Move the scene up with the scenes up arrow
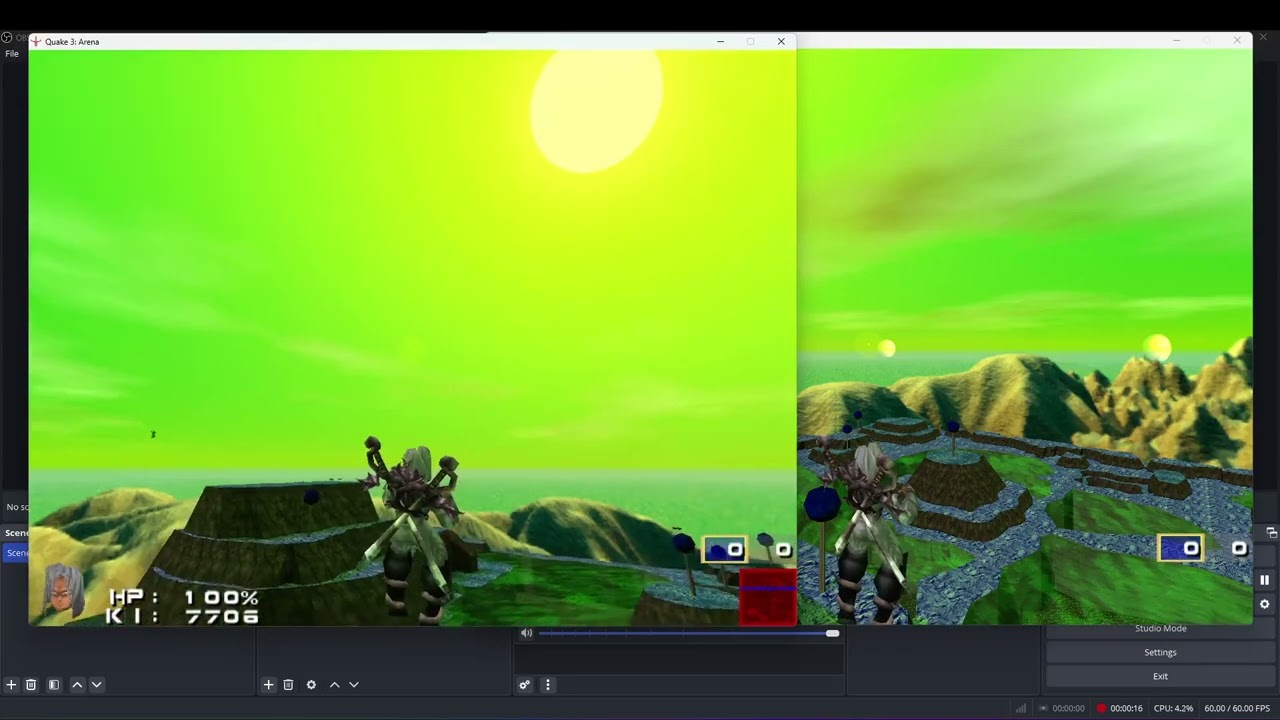The height and width of the screenshot is (720, 1280). (77, 685)
